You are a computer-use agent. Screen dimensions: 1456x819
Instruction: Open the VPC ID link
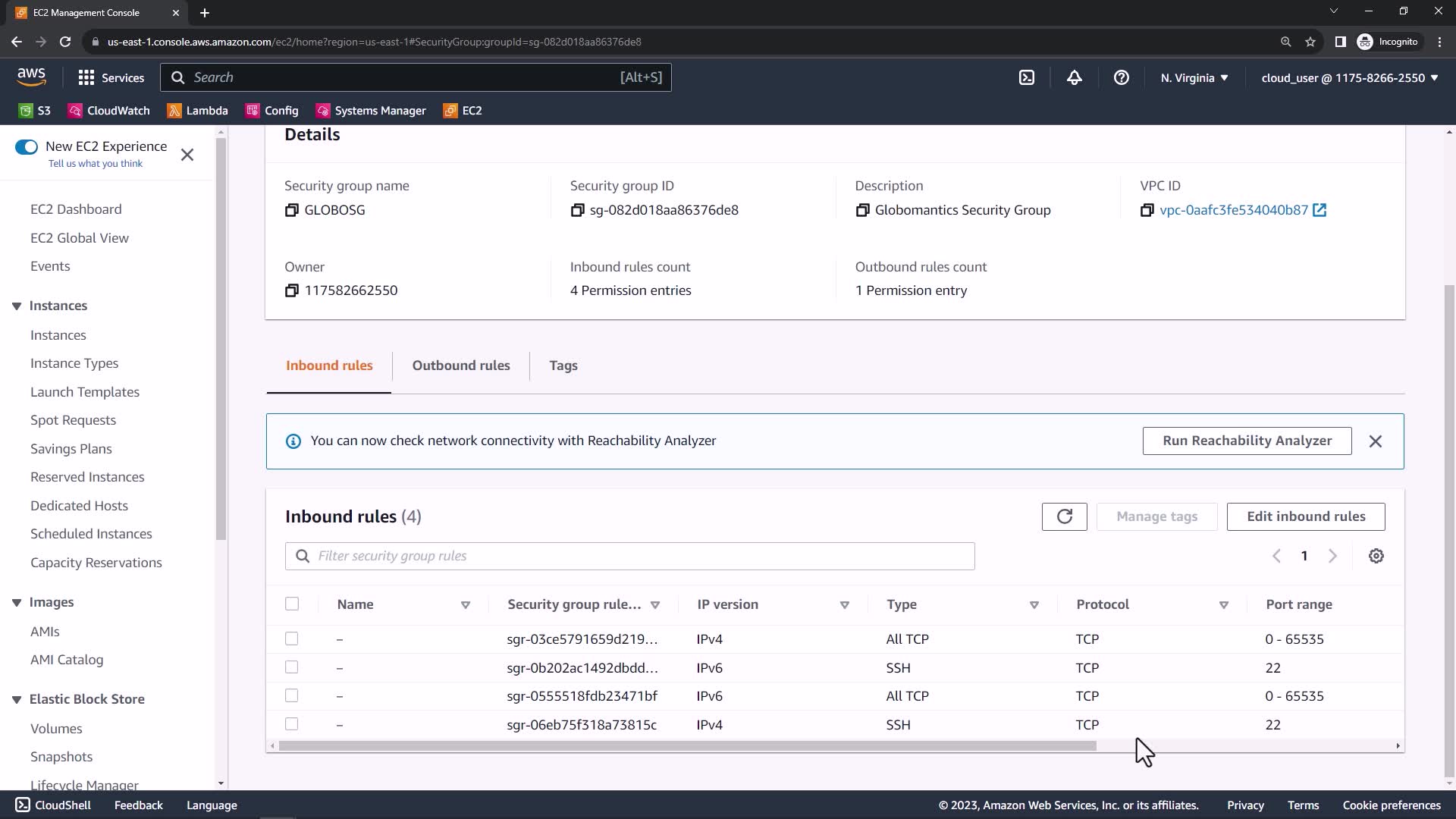click(1233, 210)
